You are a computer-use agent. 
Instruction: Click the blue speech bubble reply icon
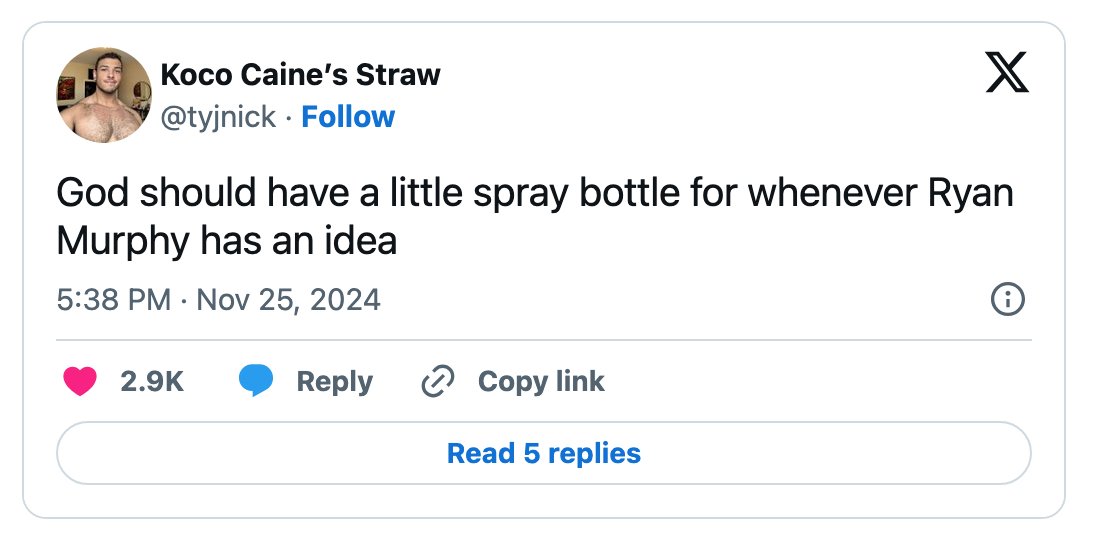click(x=256, y=381)
